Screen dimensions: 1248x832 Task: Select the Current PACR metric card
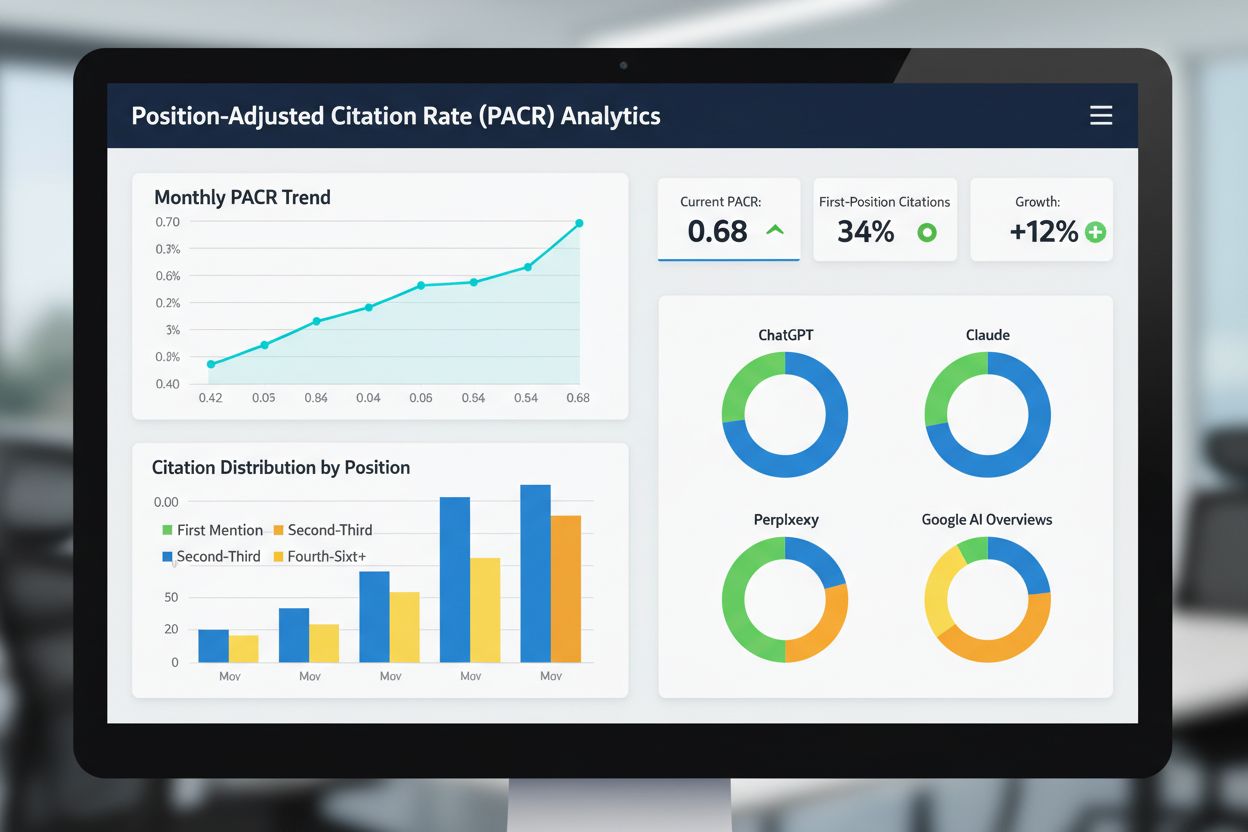(728, 219)
